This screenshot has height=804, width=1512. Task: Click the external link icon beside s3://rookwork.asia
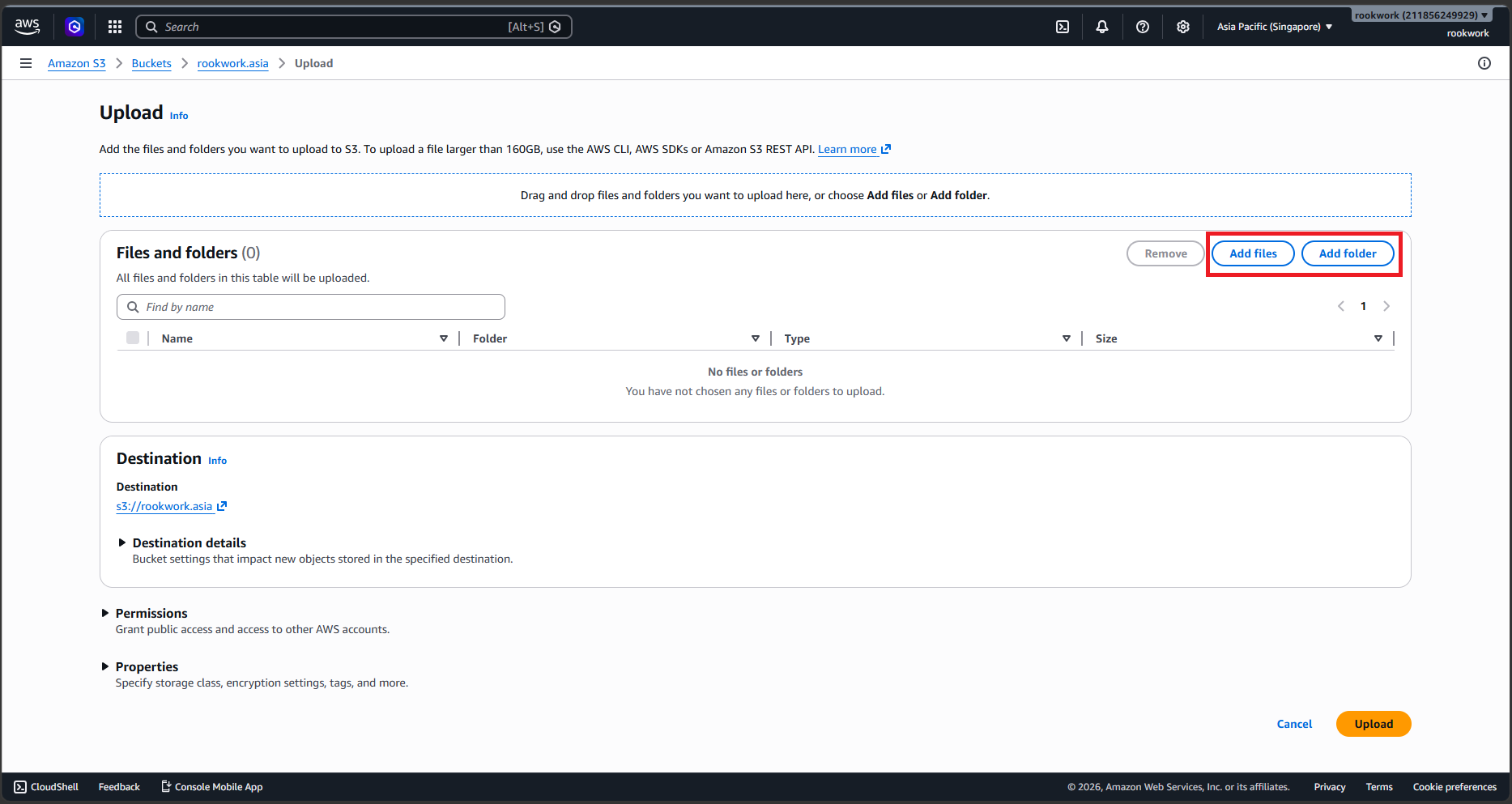(222, 506)
